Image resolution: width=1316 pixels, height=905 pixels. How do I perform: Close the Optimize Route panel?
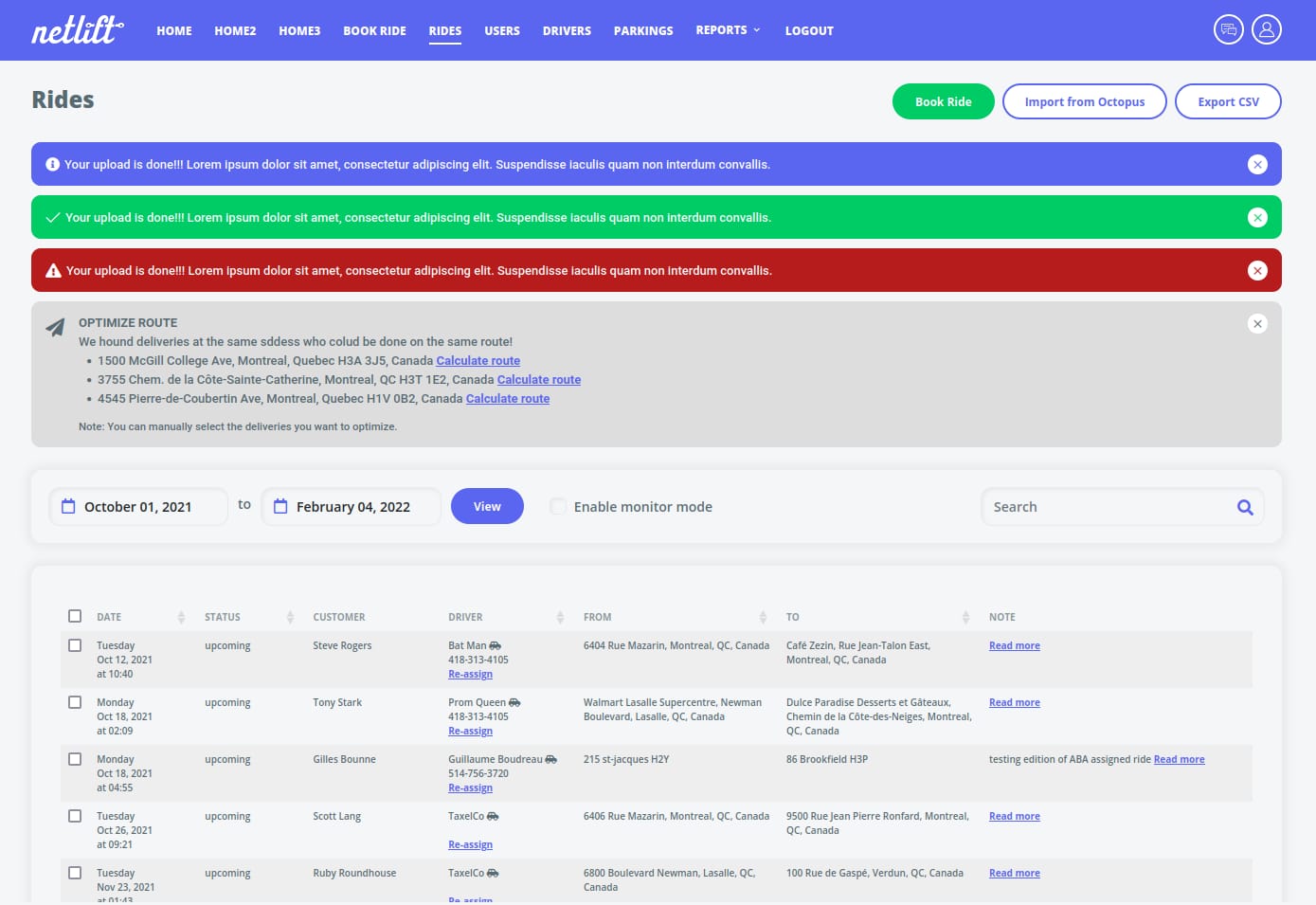tap(1257, 324)
